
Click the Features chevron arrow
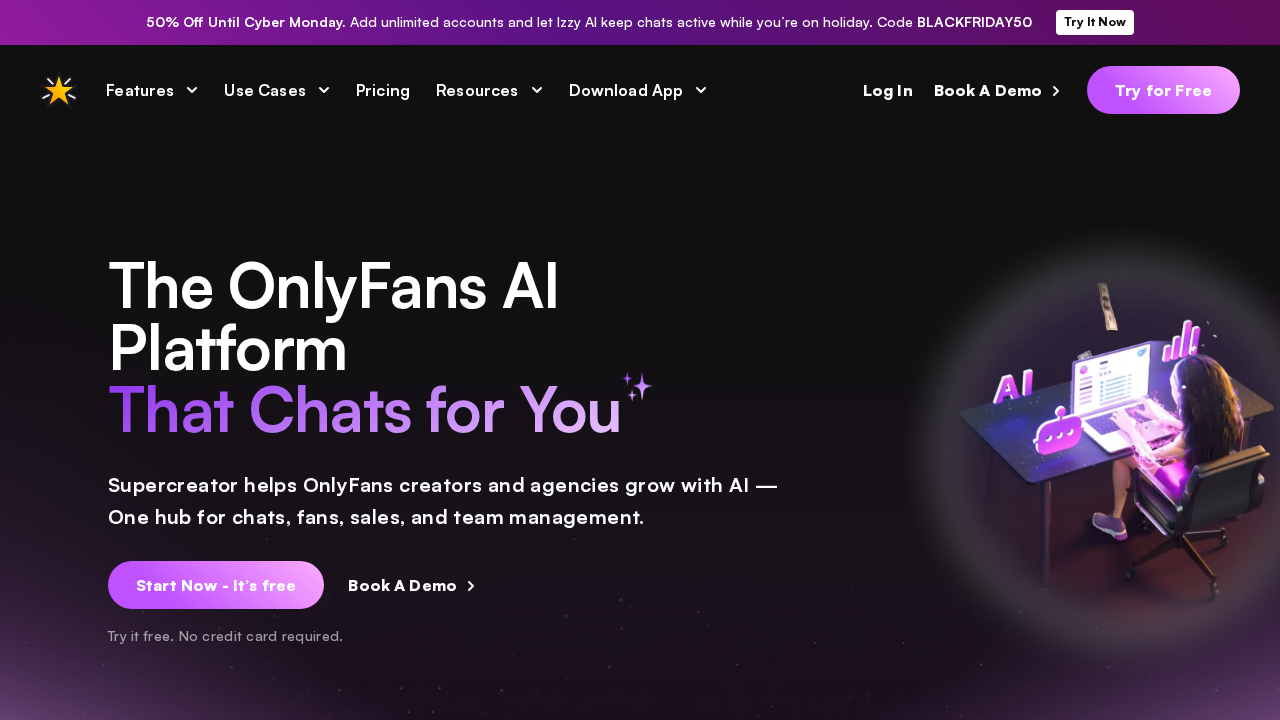pos(192,90)
